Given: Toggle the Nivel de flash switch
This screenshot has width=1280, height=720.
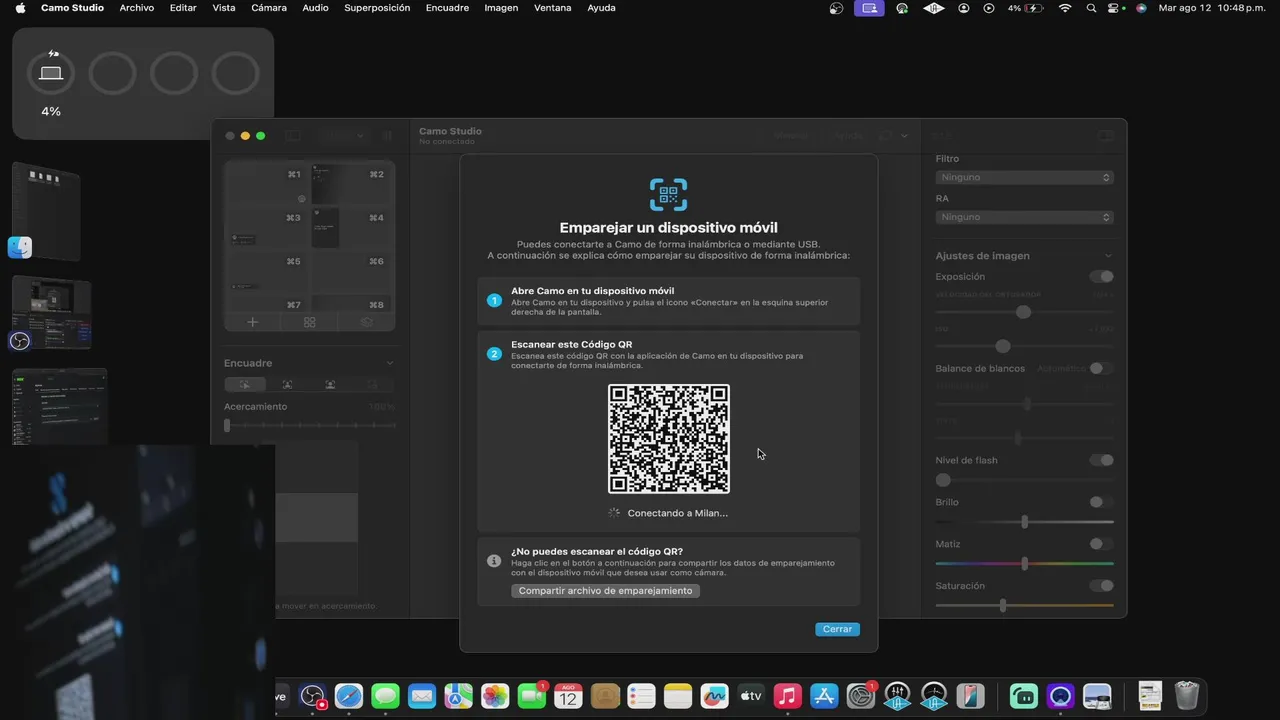Looking at the screenshot, I should 1101,460.
